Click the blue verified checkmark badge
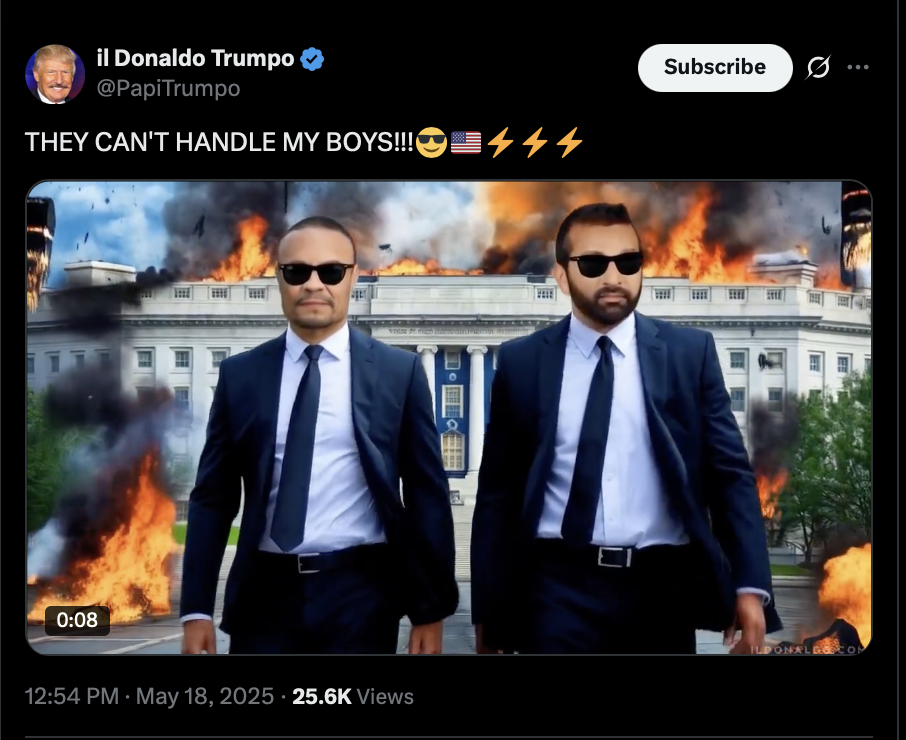This screenshot has width=906, height=740. [x=312, y=59]
